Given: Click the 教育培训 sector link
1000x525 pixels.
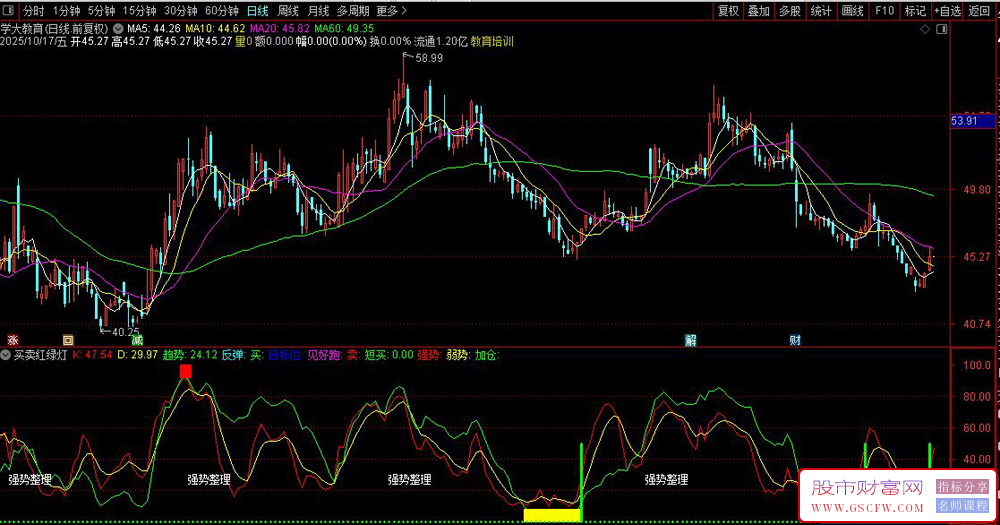Looking at the screenshot, I should click(x=492, y=42).
